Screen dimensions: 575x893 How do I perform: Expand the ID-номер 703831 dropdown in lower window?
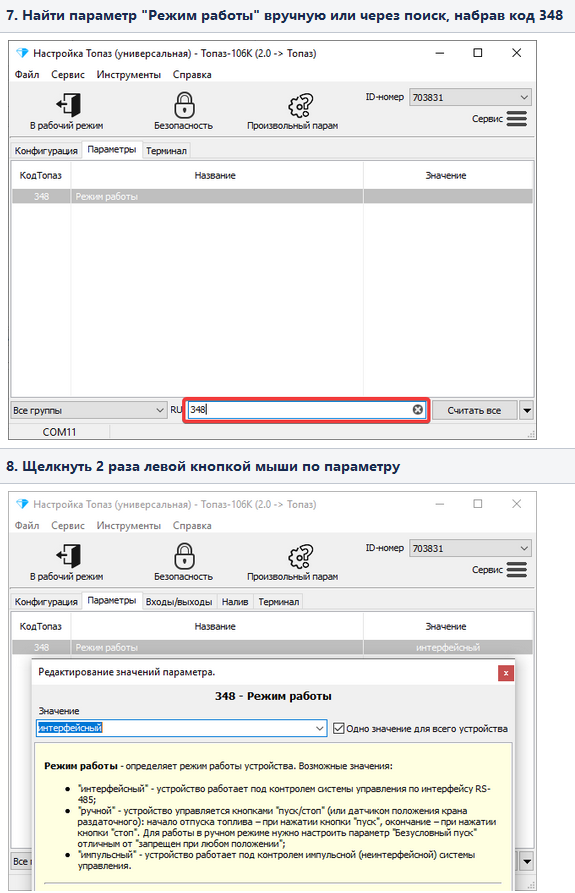coord(524,548)
